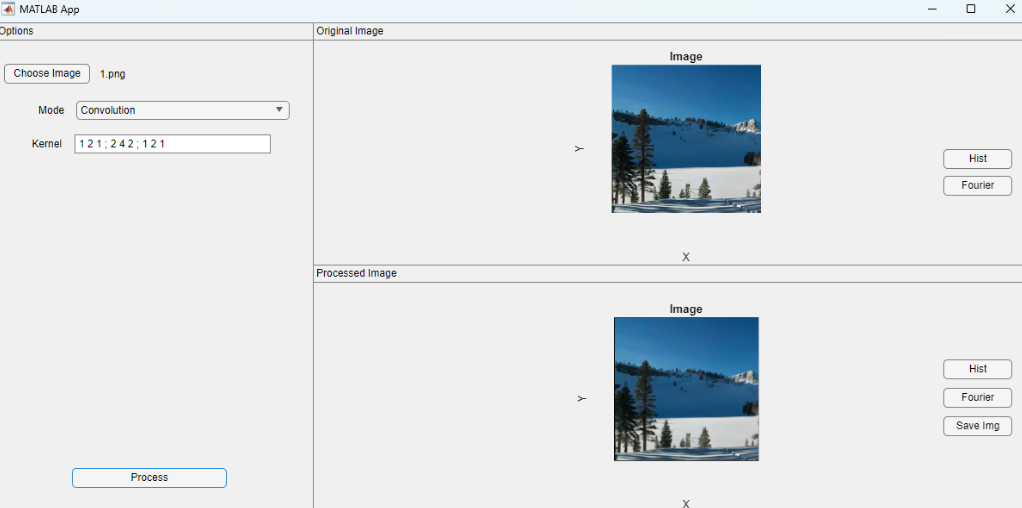Viewport: 1022px width, 508px height.
Task: Click the processed image thumbnail
Action: tap(686, 389)
